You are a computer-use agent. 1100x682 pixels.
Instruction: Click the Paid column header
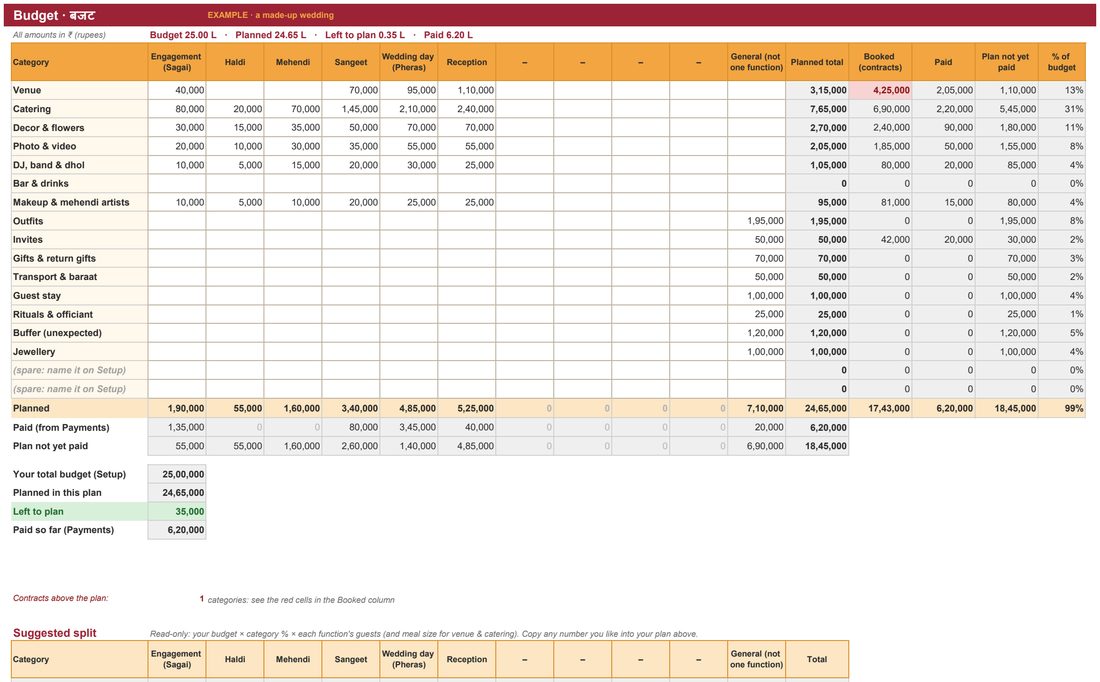[x=944, y=62]
